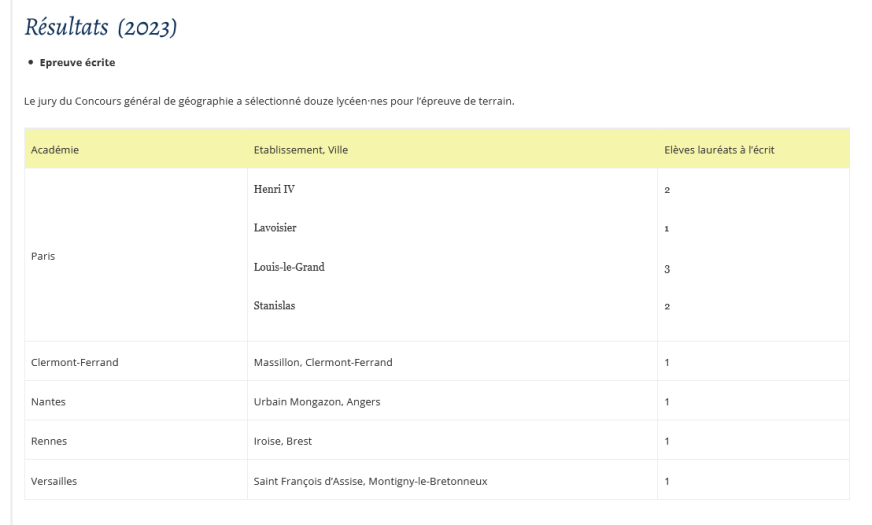
Task: Click Urbain Mongazon, Angers cell
Action: point(317,402)
